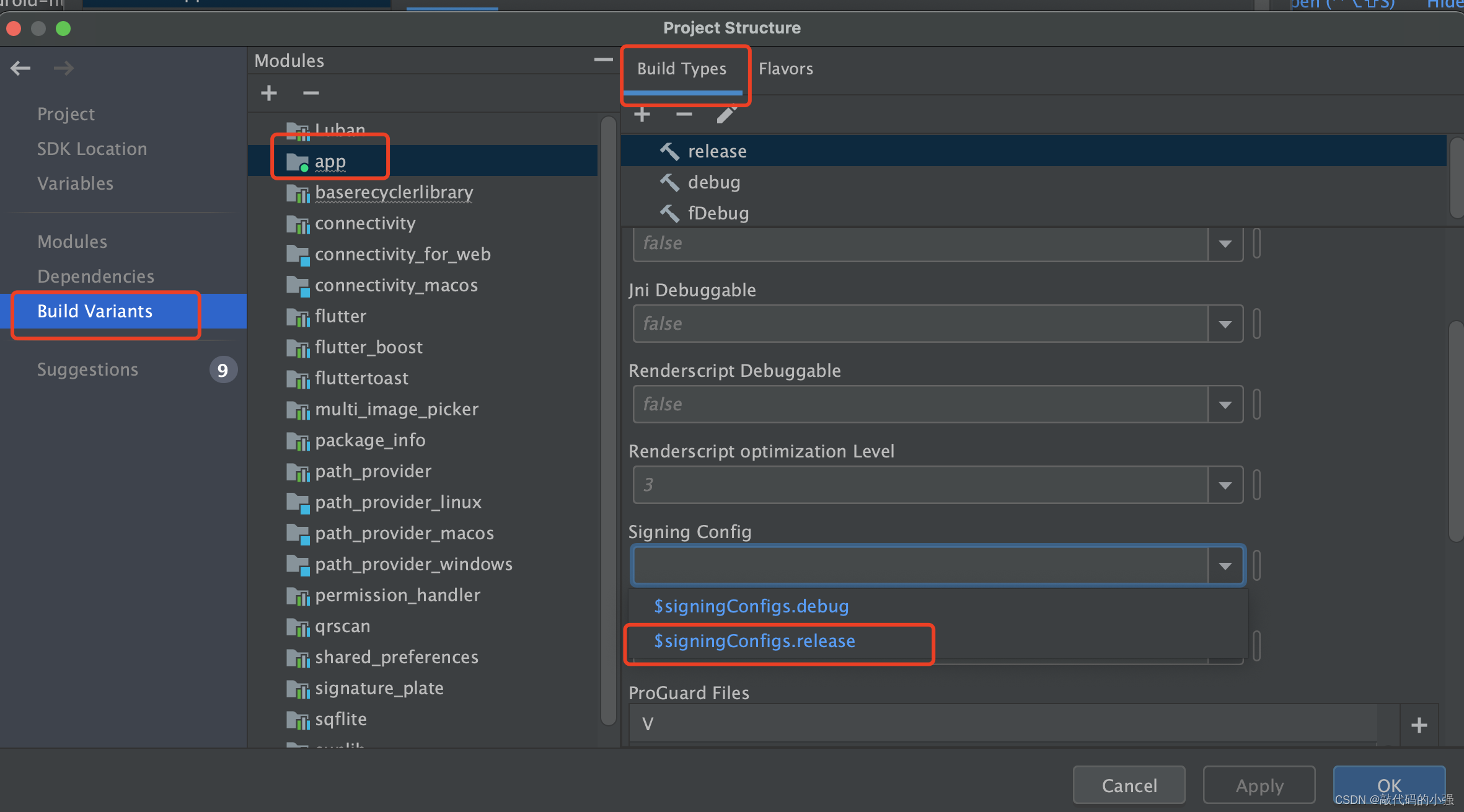Toggle the Signing Config dropdown arrow
The image size is (1464, 812).
(x=1225, y=566)
